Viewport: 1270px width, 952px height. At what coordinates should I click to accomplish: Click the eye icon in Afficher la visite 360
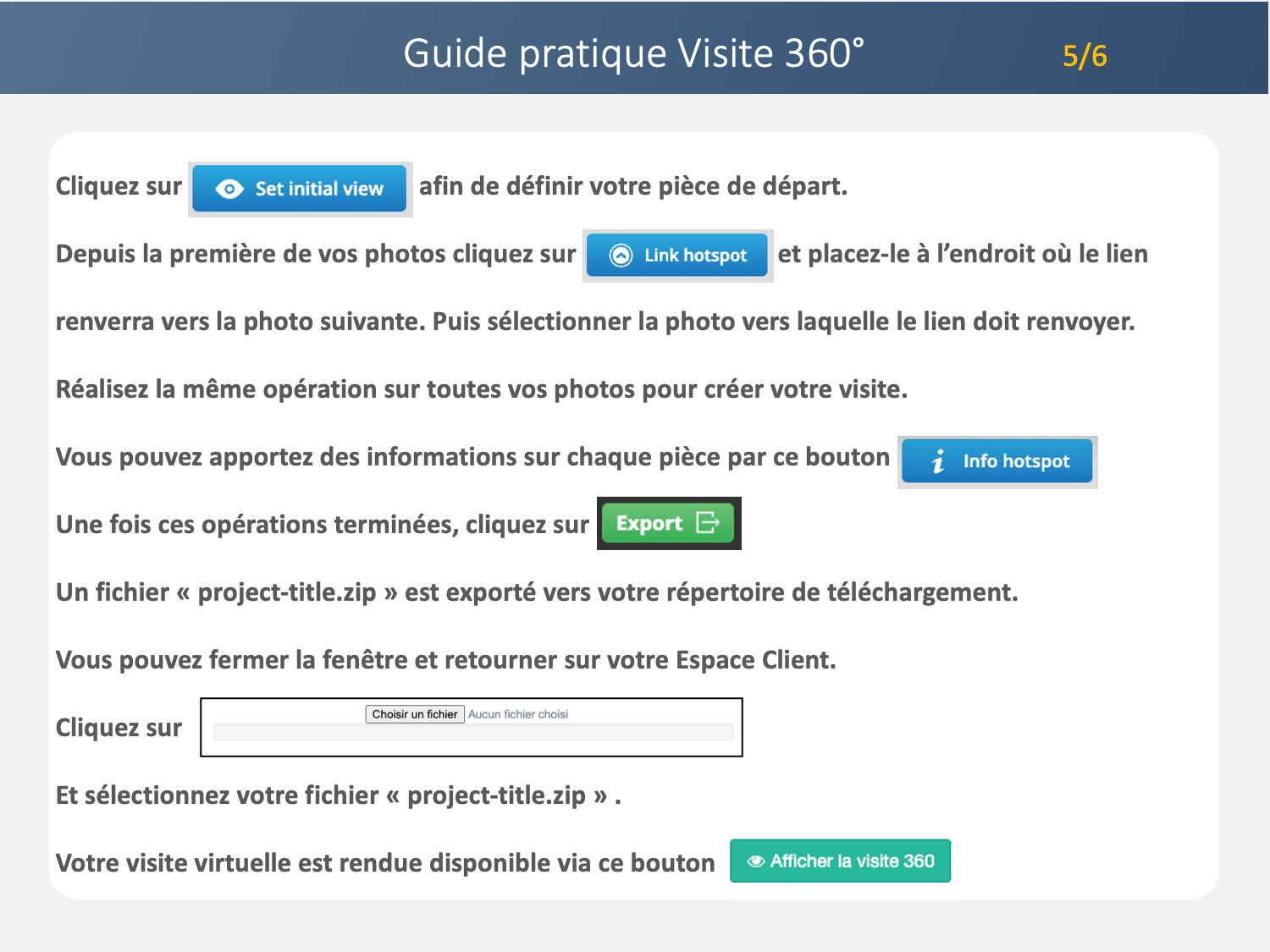pyautogui.click(x=756, y=861)
